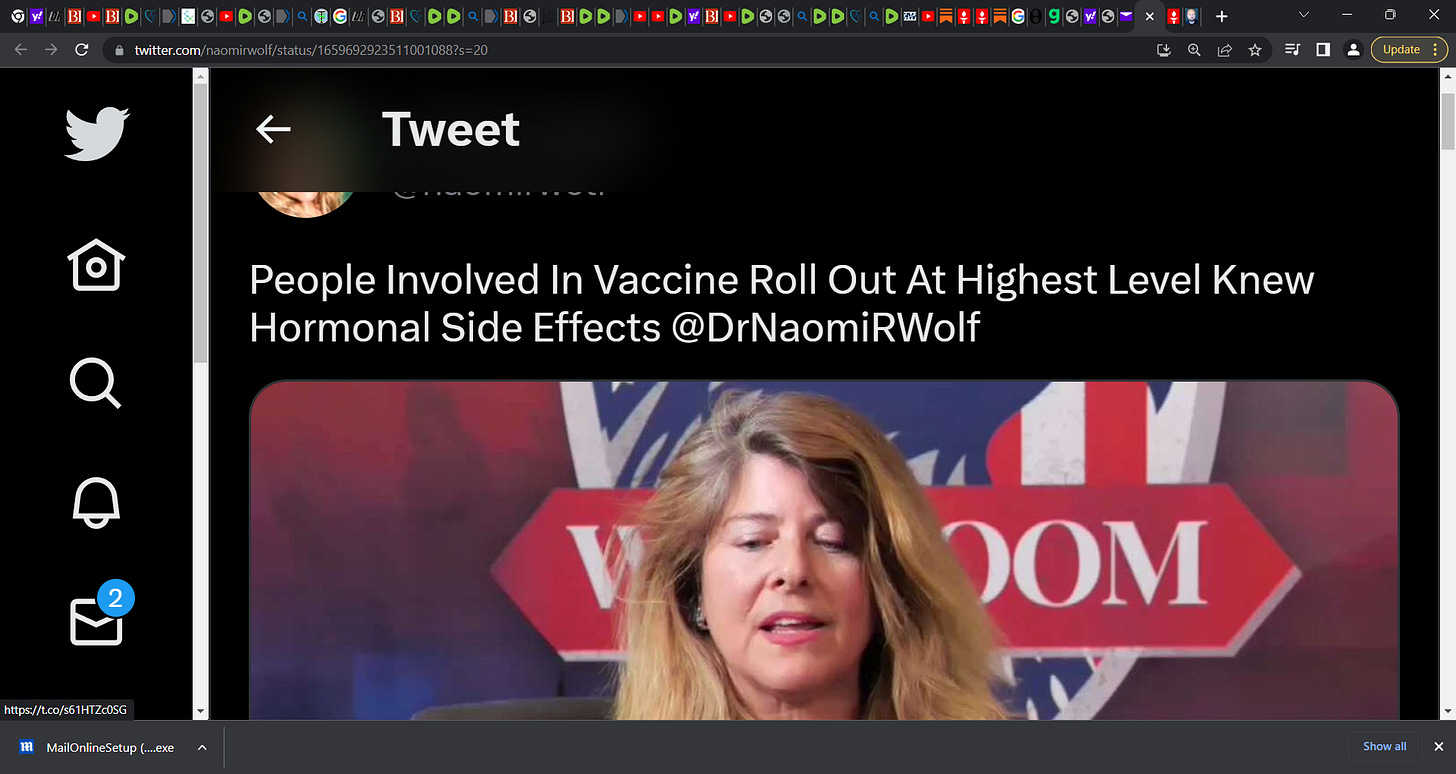The image size is (1456, 774).
Task: Open Chrome three-dot menu
Action: (1436, 49)
